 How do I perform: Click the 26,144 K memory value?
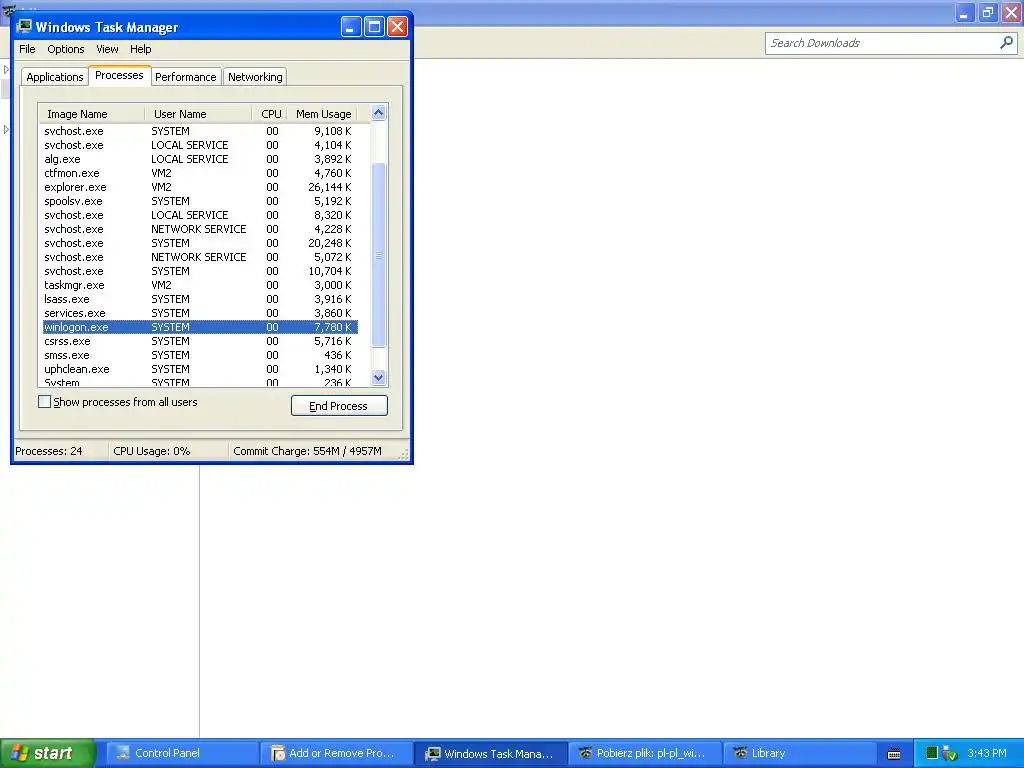click(x=329, y=187)
